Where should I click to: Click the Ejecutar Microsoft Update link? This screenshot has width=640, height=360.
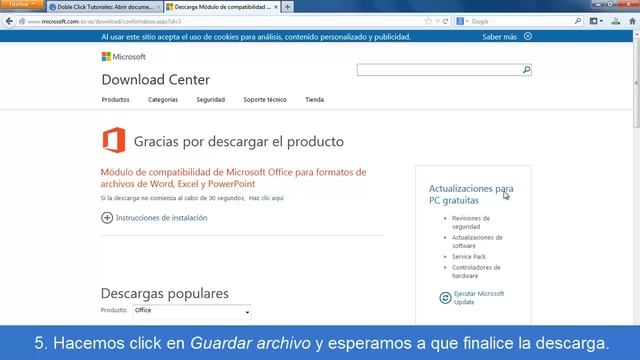(x=479, y=298)
